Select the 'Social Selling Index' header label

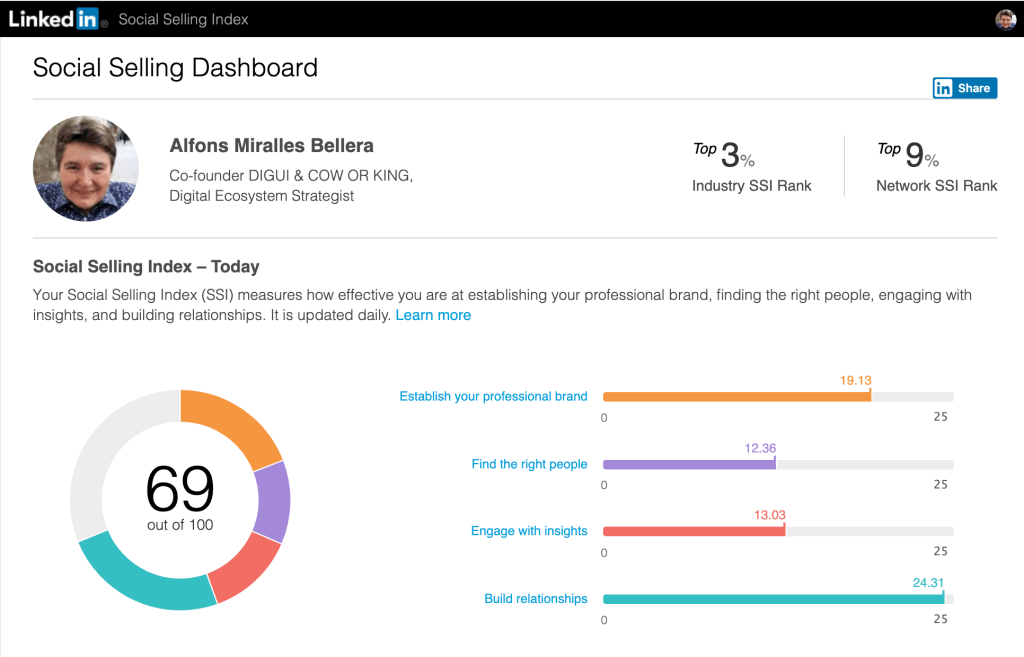click(183, 19)
